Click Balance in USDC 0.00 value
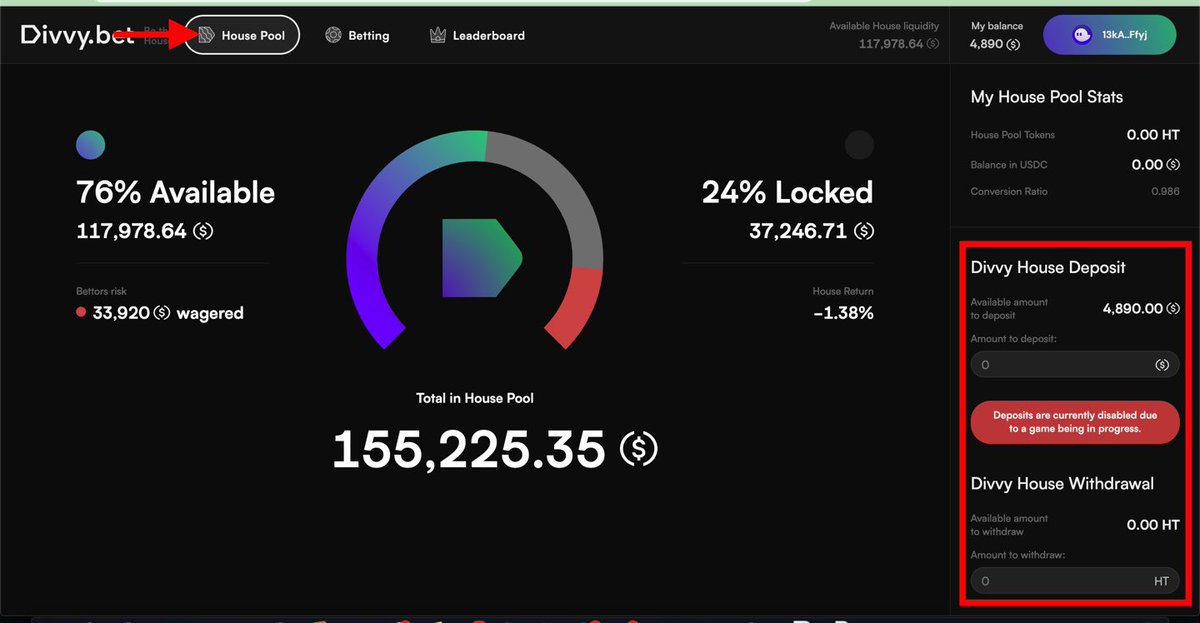The height and width of the screenshot is (623, 1200). tap(1147, 164)
